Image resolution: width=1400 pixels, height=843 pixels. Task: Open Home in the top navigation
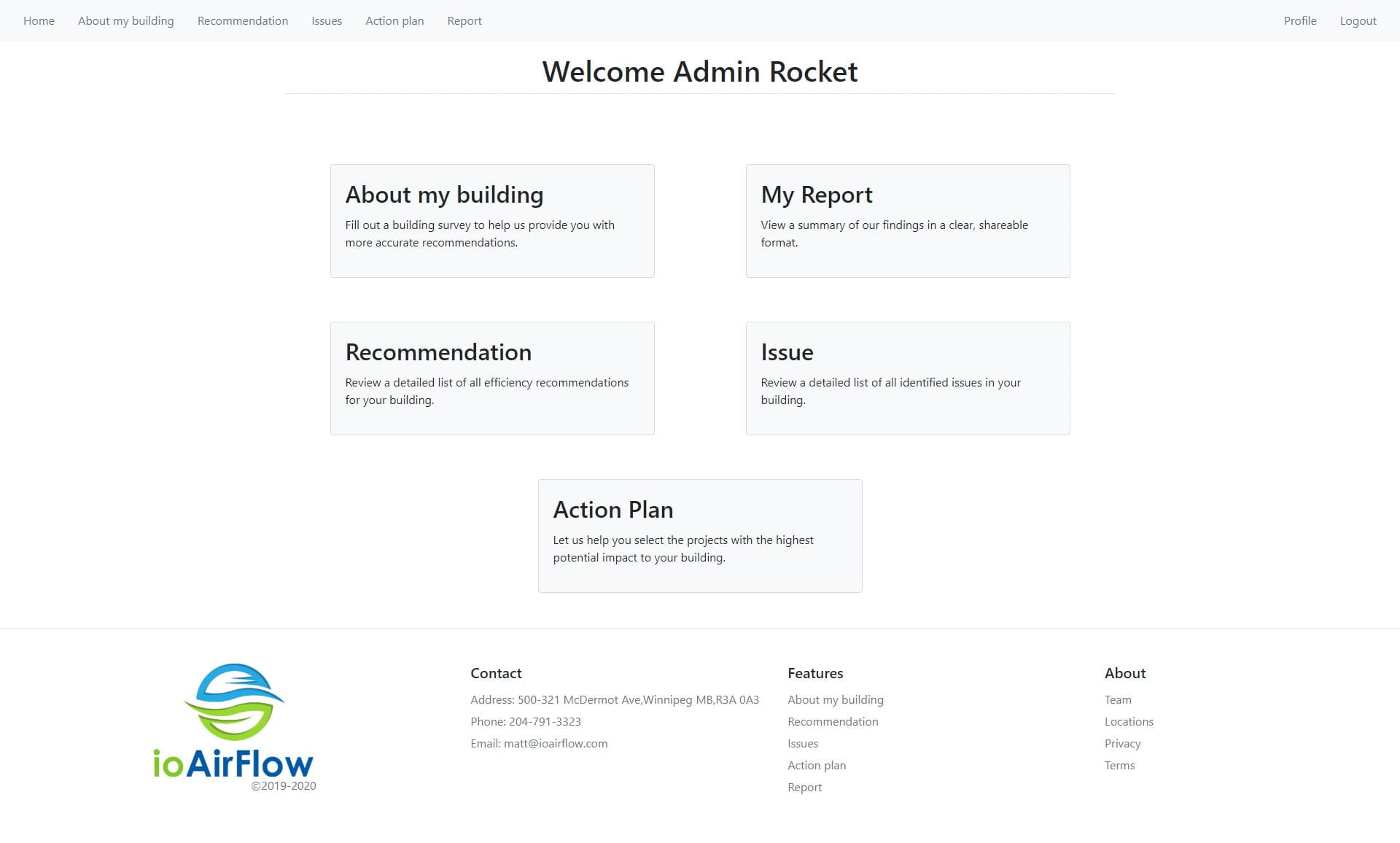pyautogui.click(x=39, y=20)
